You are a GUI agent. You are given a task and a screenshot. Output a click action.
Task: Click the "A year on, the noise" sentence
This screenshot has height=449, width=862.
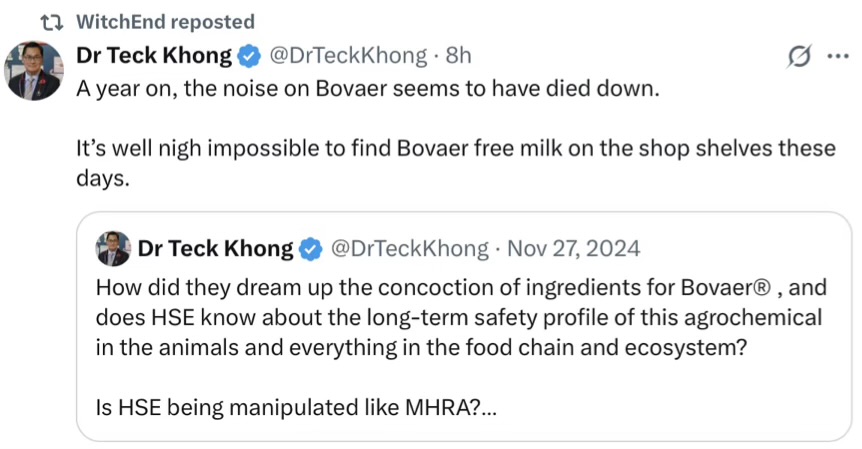coord(369,87)
